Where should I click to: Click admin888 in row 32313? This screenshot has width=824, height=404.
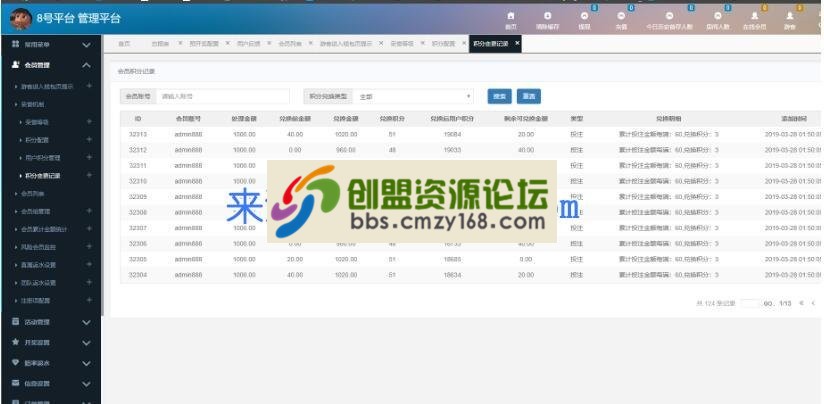188,134
